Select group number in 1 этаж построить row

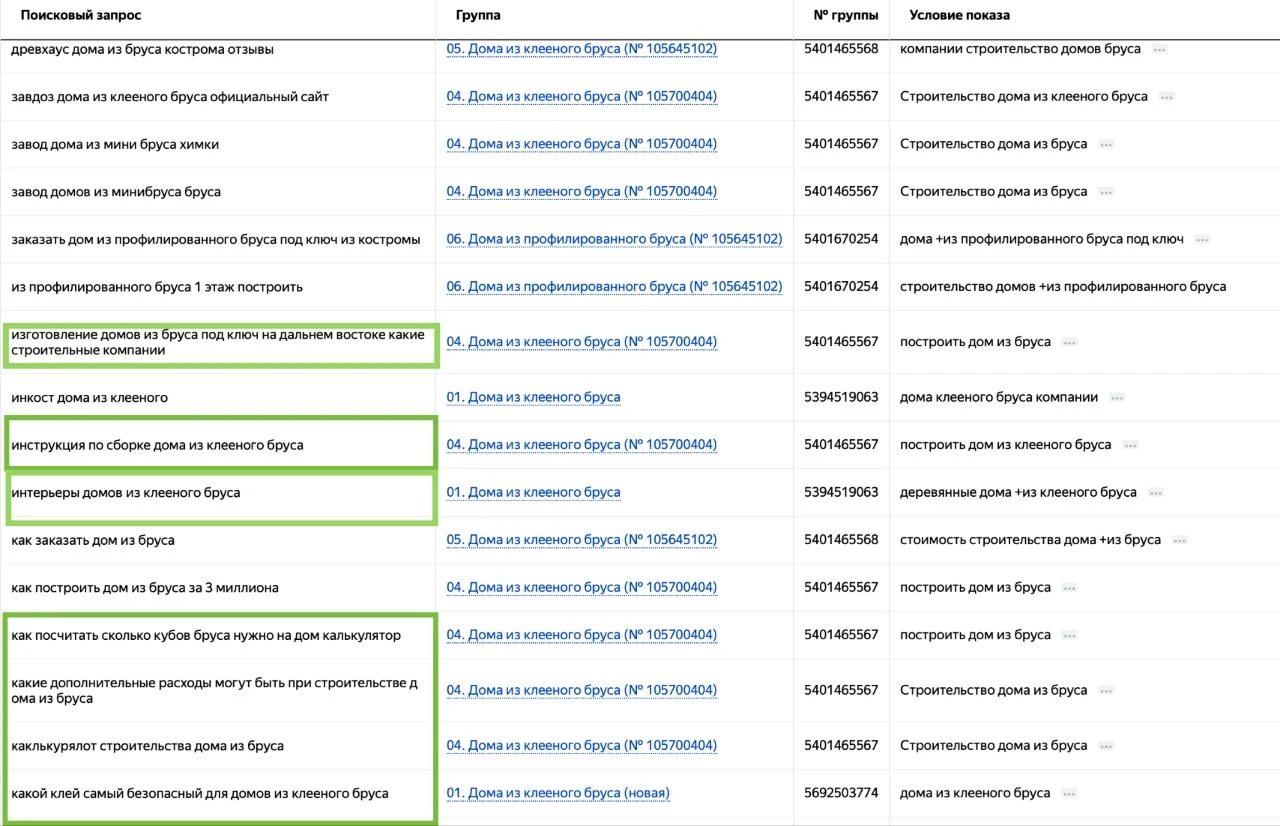pos(841,287)
